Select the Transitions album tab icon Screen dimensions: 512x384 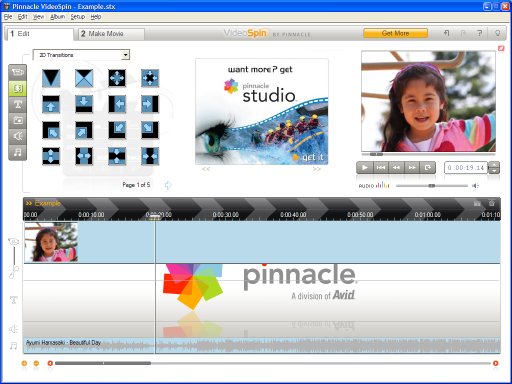(18, 88)
